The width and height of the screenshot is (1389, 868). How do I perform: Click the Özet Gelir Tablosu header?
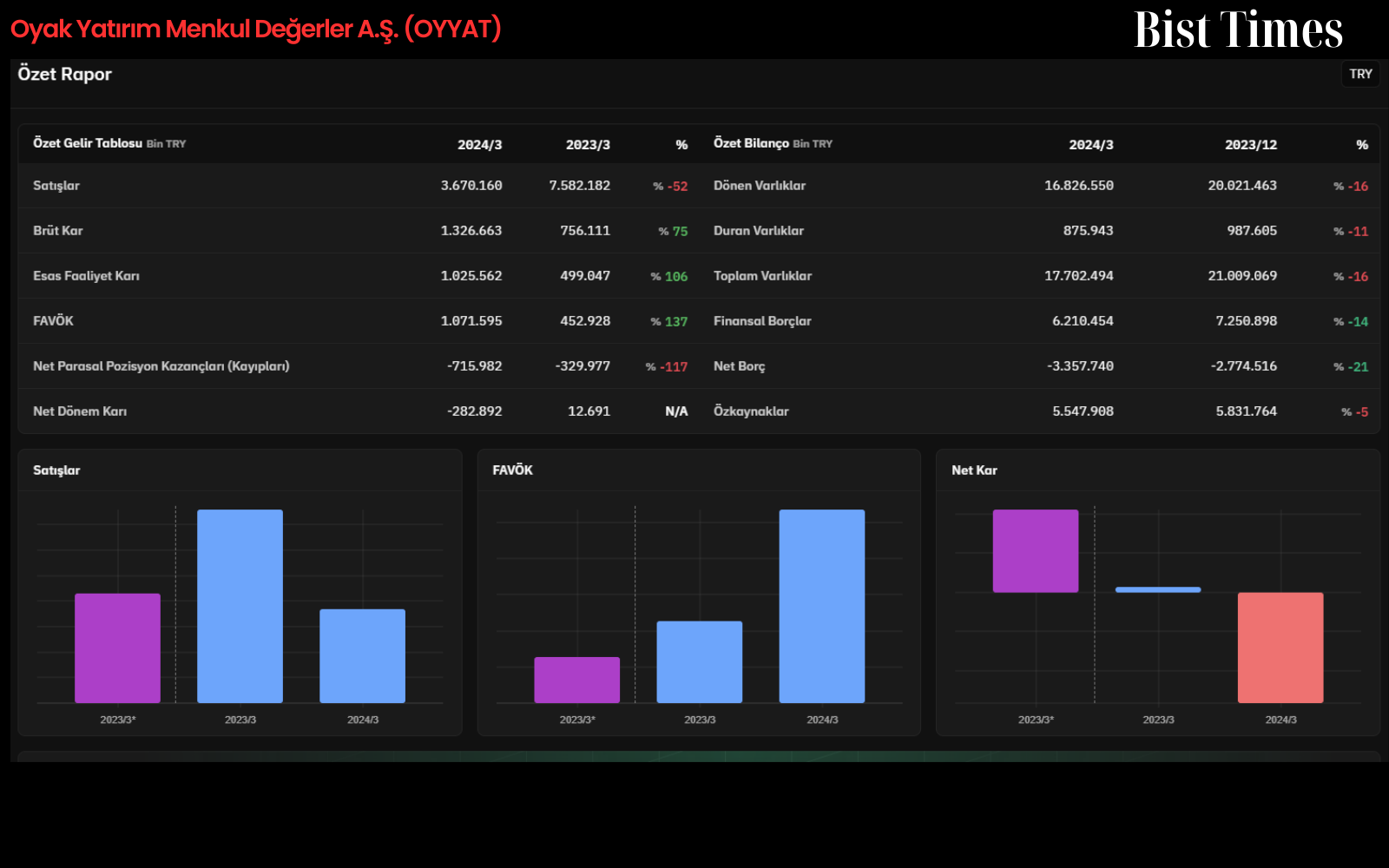tap(109, 143)
